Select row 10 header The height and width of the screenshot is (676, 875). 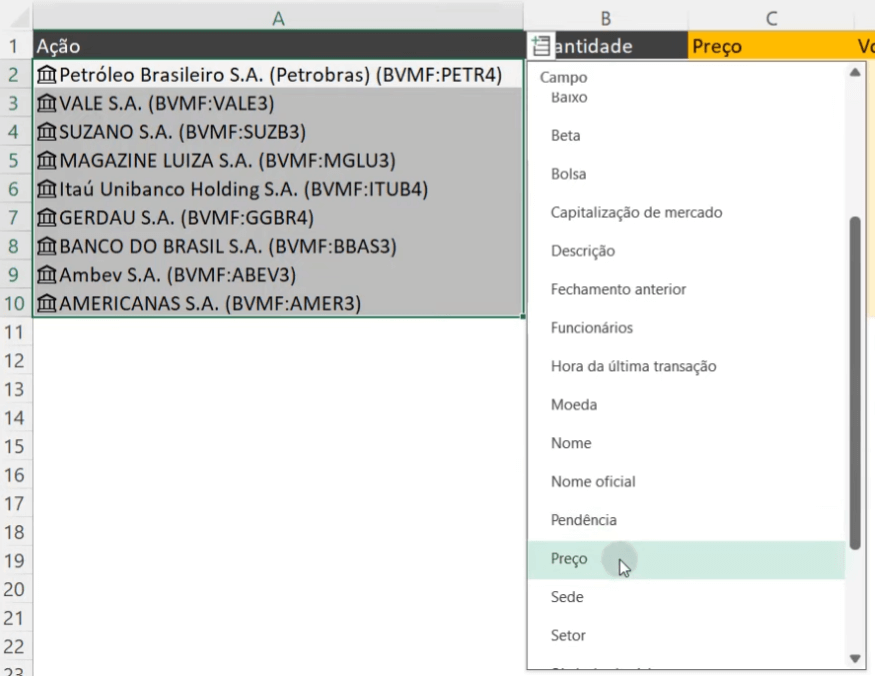pos(16,304)
